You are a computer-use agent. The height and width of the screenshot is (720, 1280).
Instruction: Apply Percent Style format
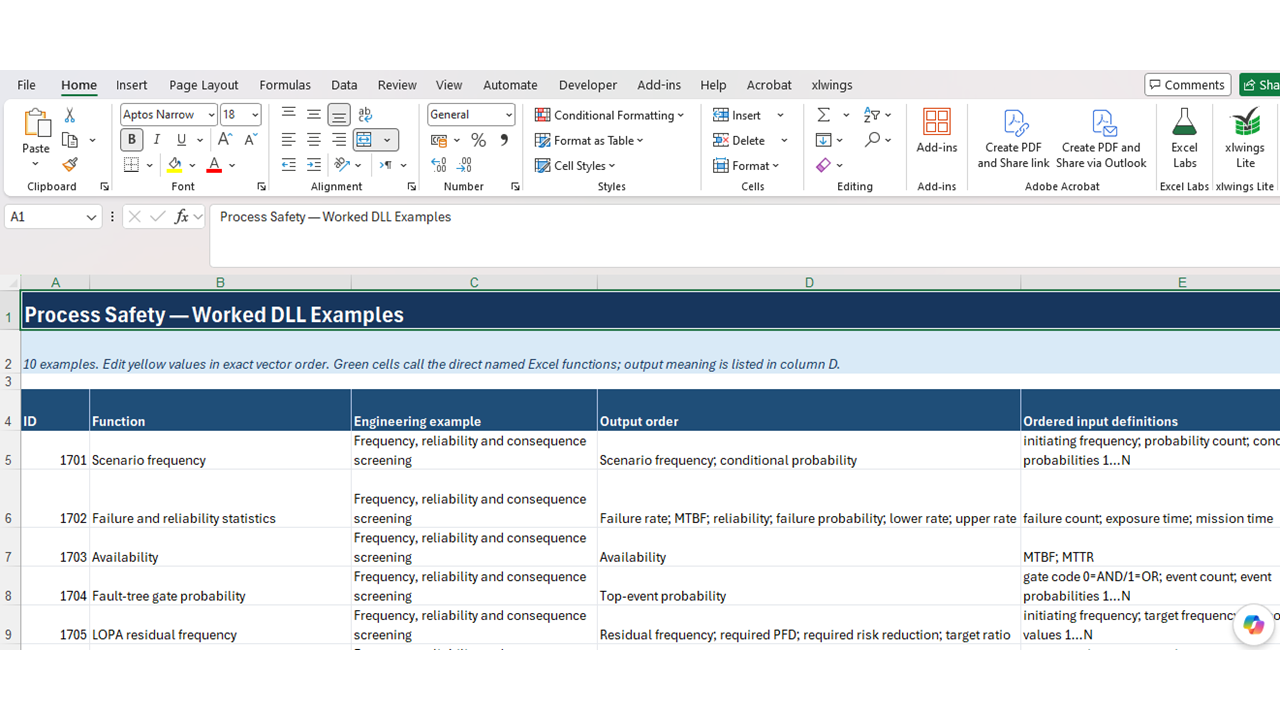point(479,140)
